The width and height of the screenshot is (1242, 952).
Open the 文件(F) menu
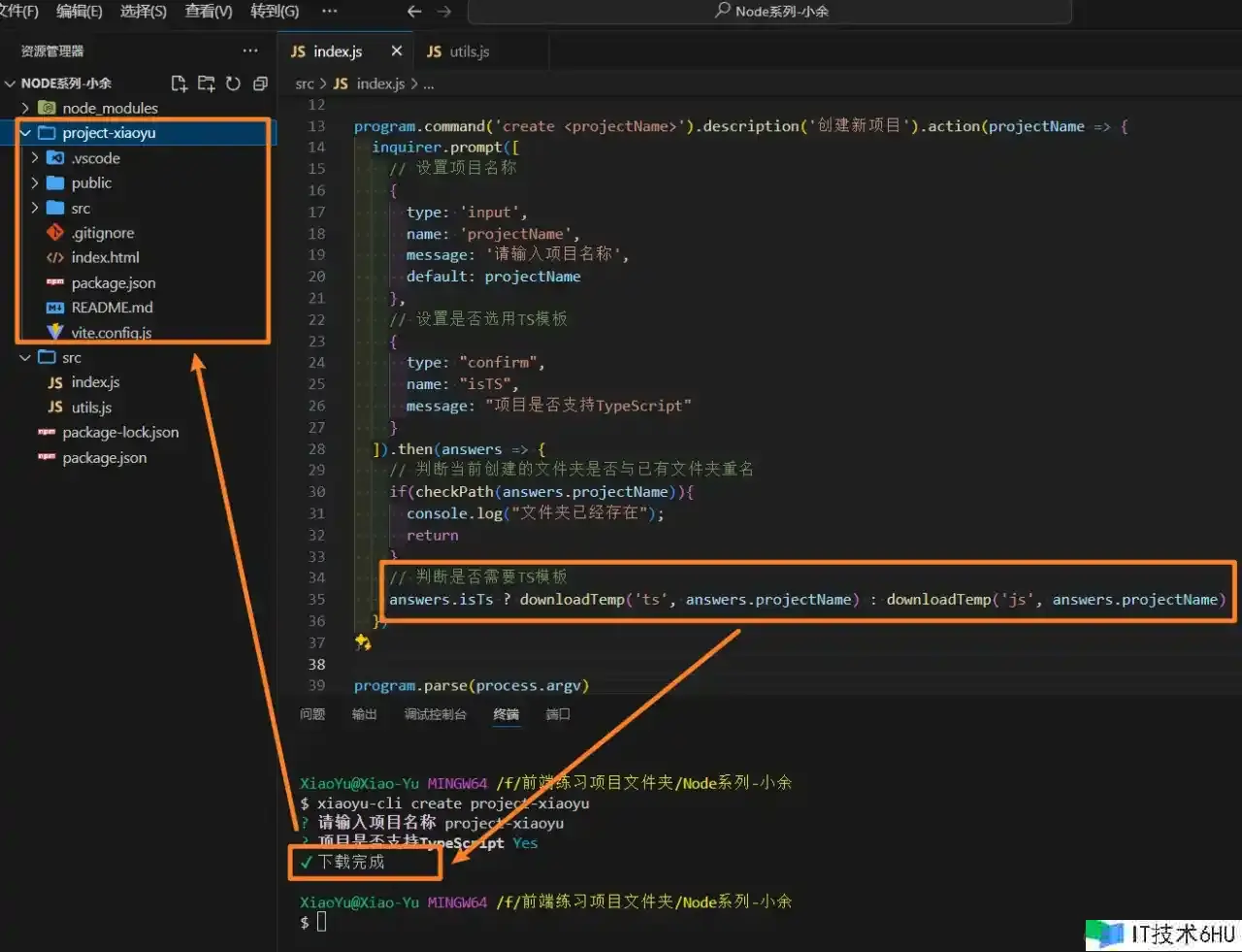pos(18,12)
